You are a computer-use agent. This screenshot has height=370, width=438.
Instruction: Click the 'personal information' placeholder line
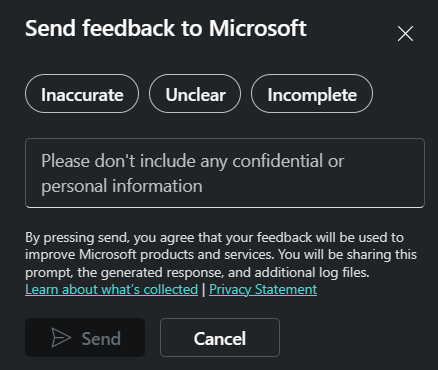click(122, 186)
